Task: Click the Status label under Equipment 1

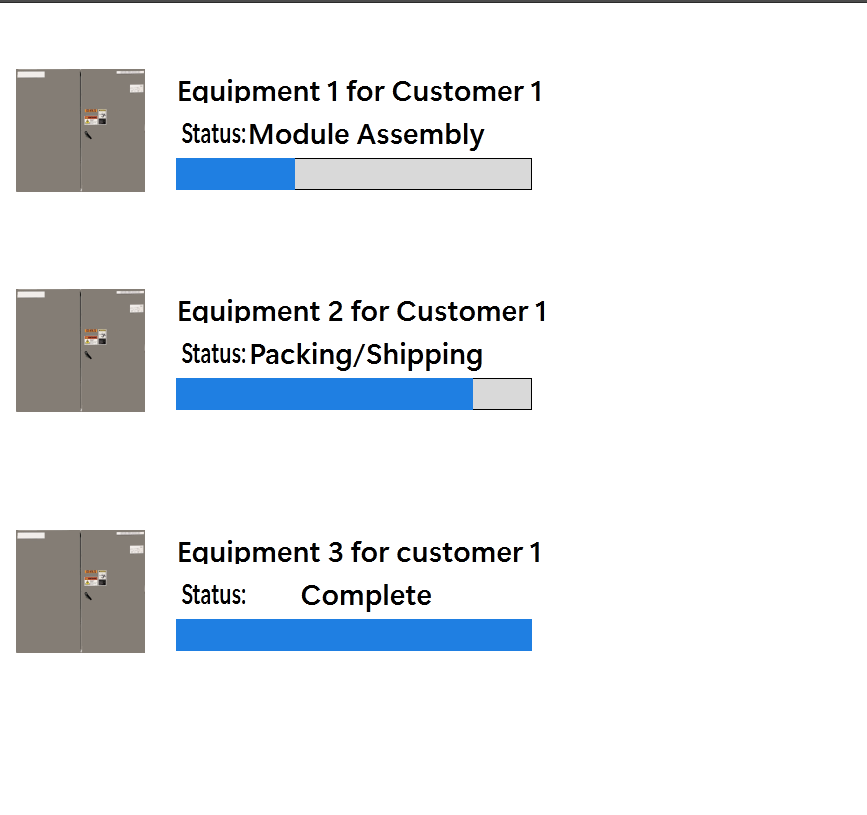Action: [x=213, y=134]
